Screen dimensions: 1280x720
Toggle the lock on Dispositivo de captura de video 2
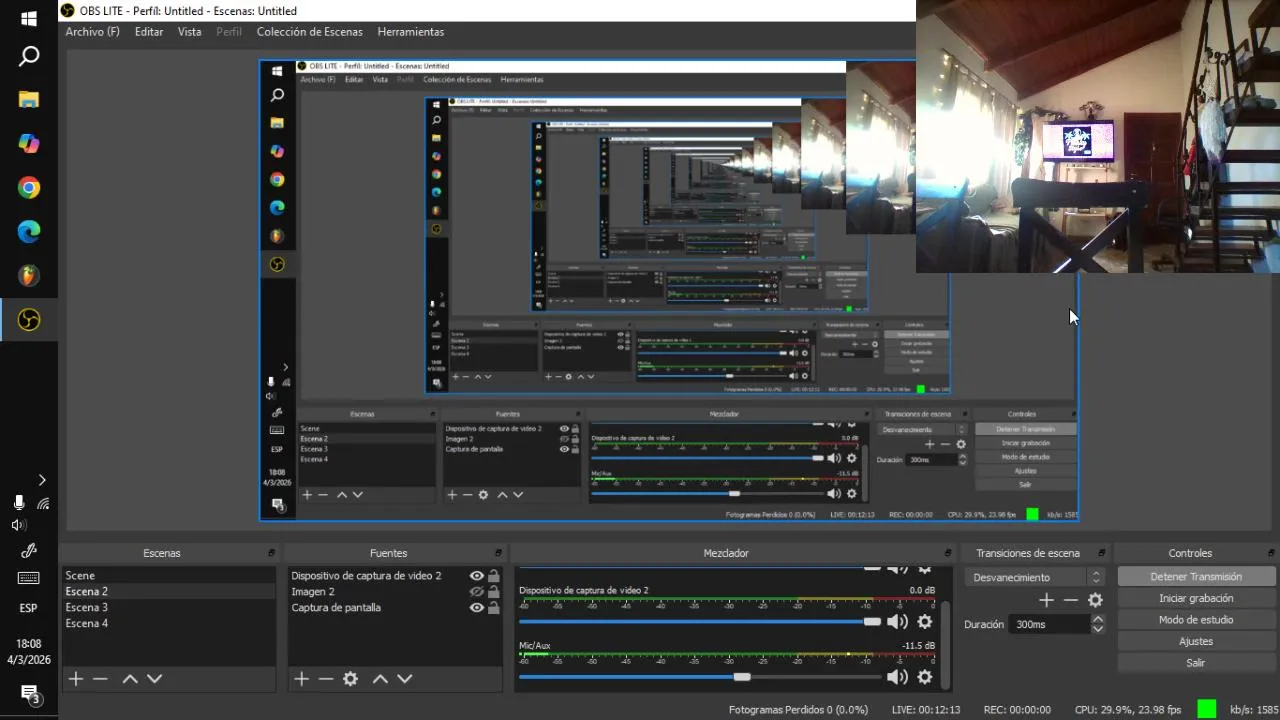pos(494,576)
